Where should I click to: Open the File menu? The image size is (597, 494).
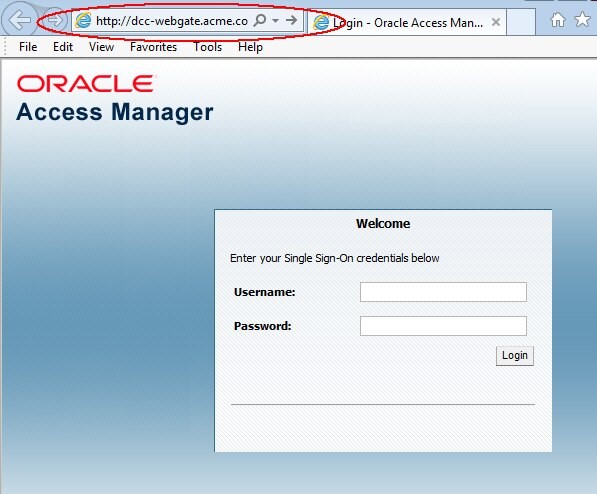tap(28, 47)
